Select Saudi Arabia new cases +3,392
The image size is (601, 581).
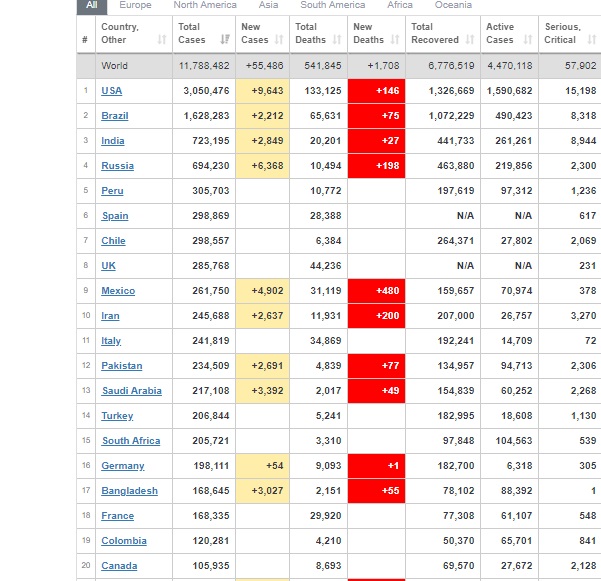coord(267,391)
